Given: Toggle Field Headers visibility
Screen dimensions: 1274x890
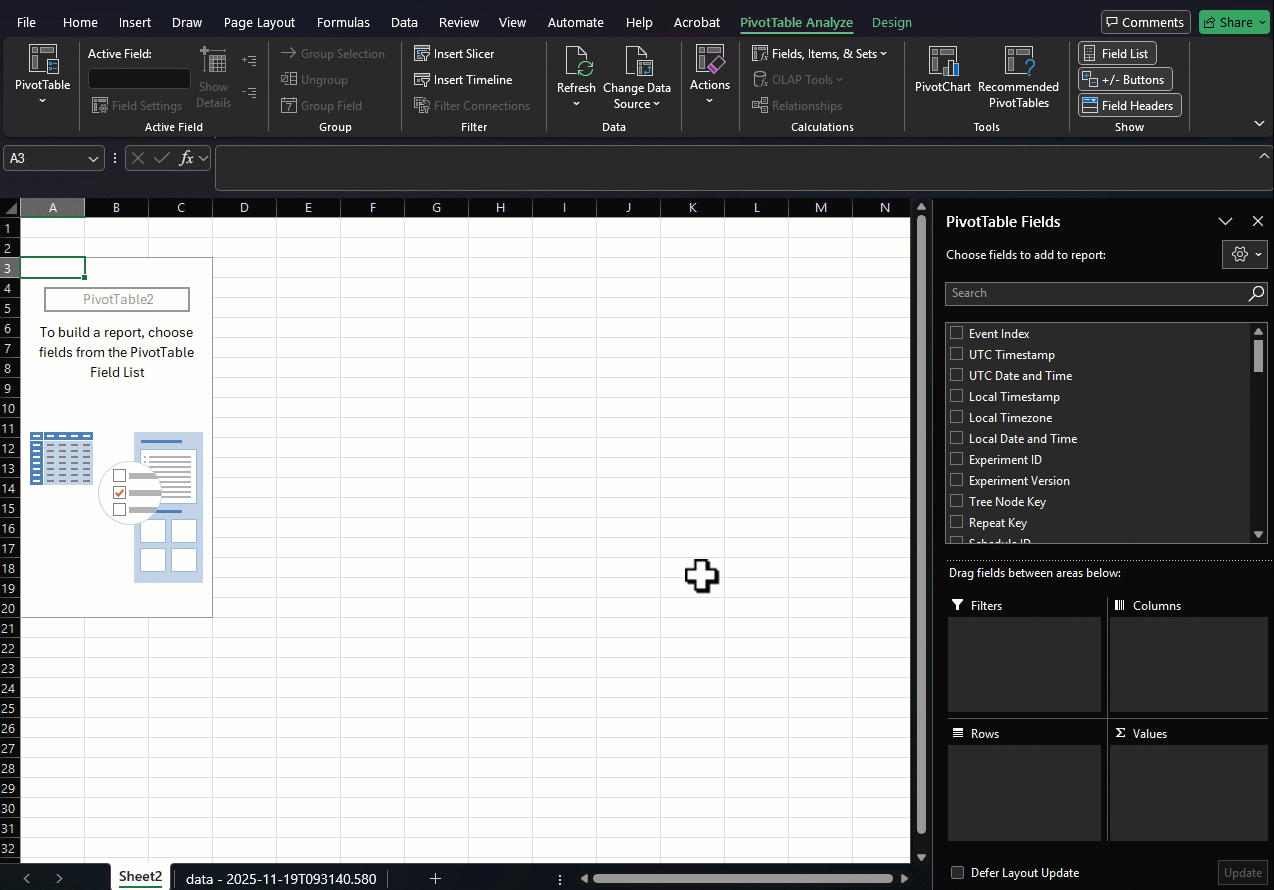Looking at the screenshot, I should point(1129,105).
